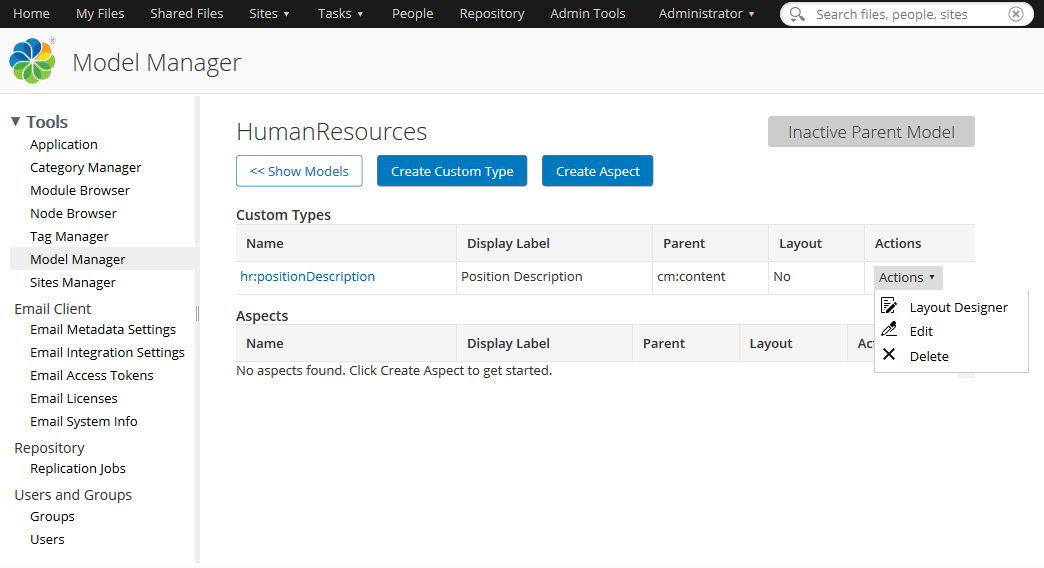Open Email System Info in sidebar
The image size is (1044, 568).
[x=84, y=422]
